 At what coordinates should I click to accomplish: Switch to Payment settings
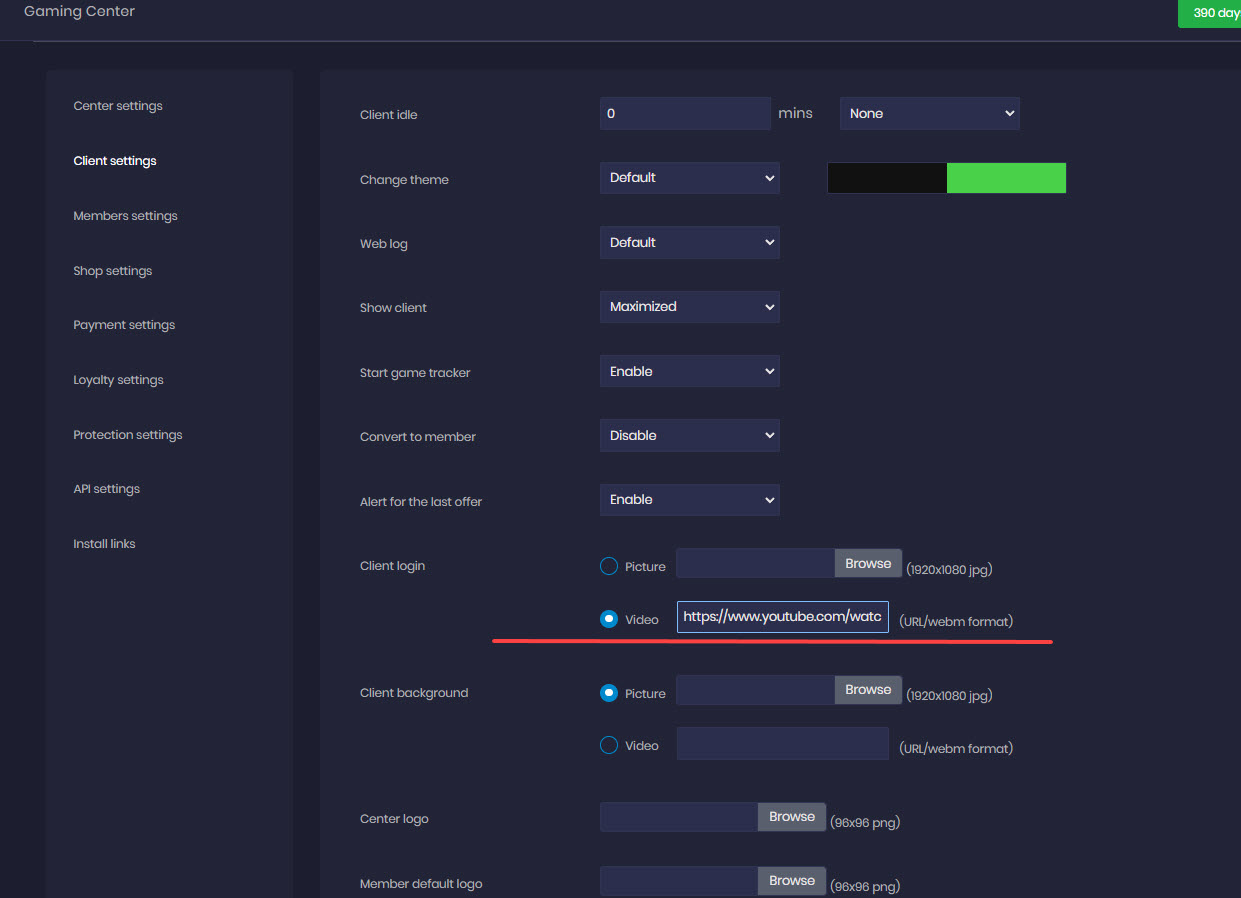point(124,325)
